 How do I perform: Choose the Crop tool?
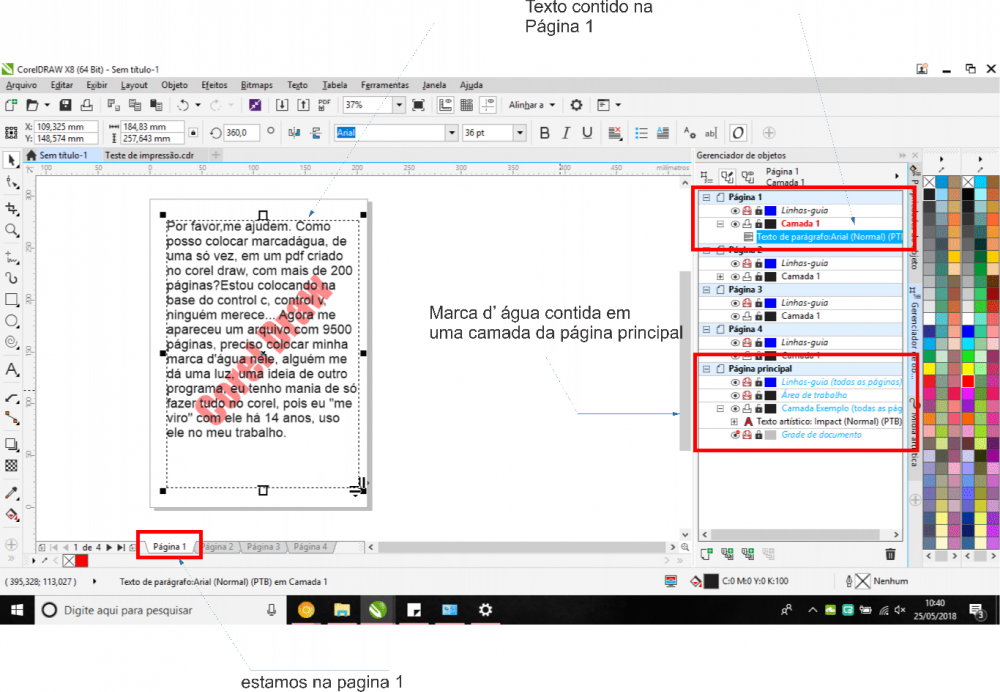pyautogui.click(x=12, y=208)
